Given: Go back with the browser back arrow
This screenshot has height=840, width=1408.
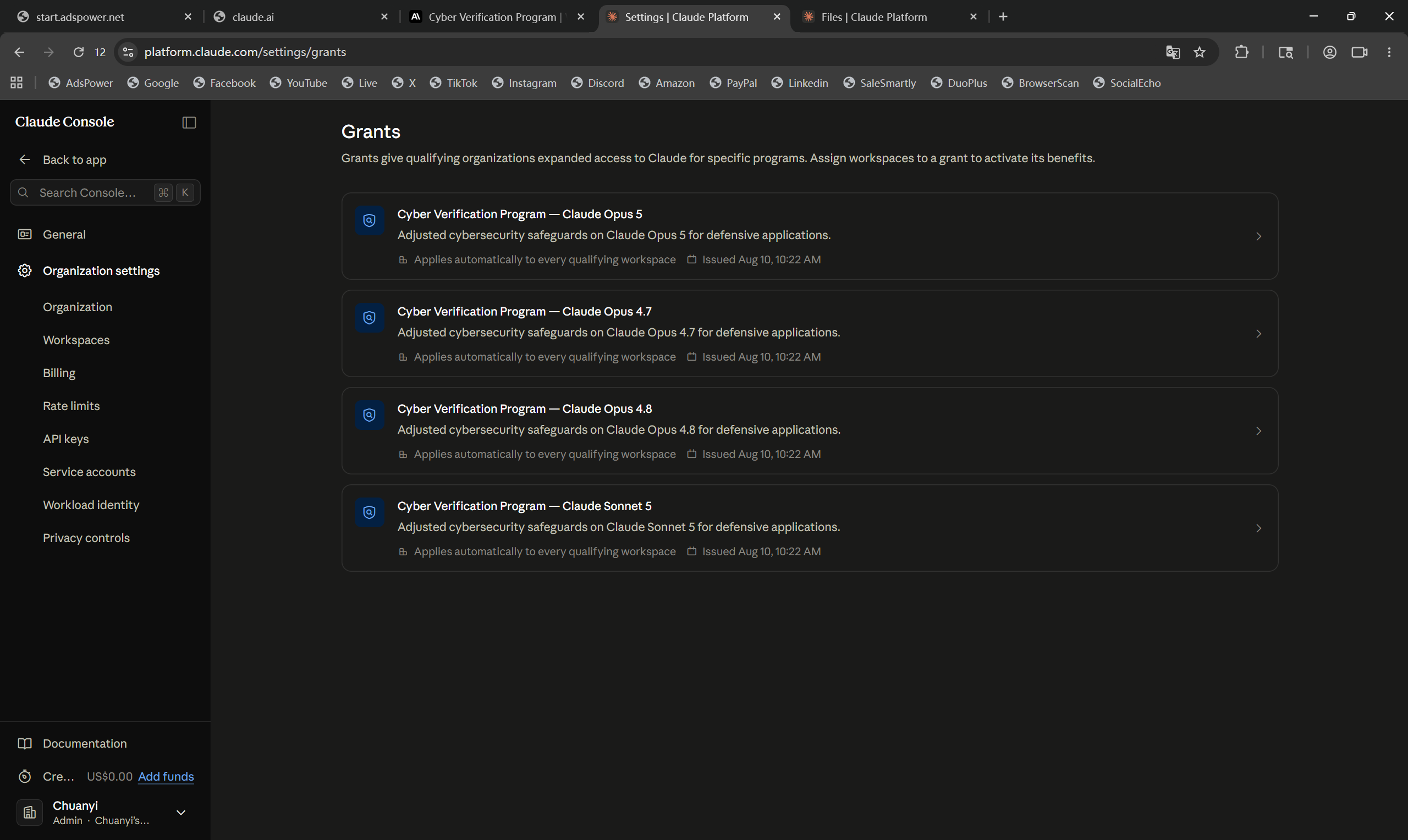Looking at the screenshot, I should pyautogui.click(x=19, y=52).
